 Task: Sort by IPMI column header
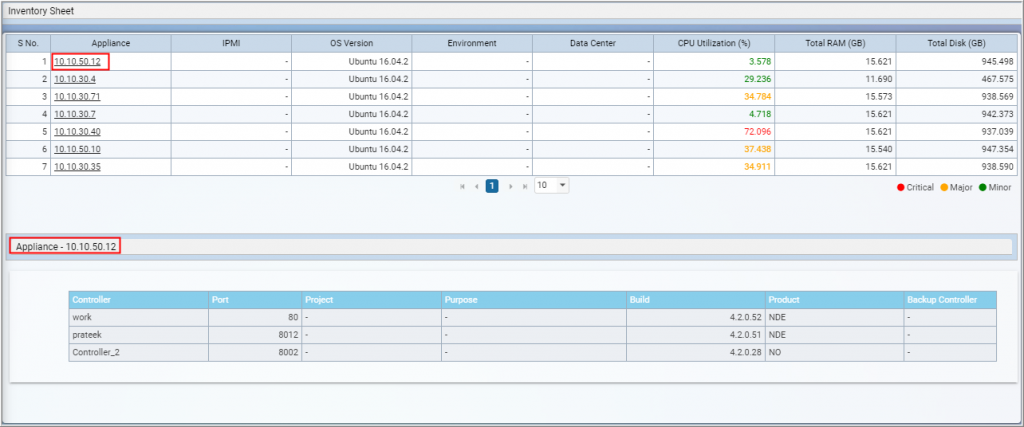[x=231, y=44]
